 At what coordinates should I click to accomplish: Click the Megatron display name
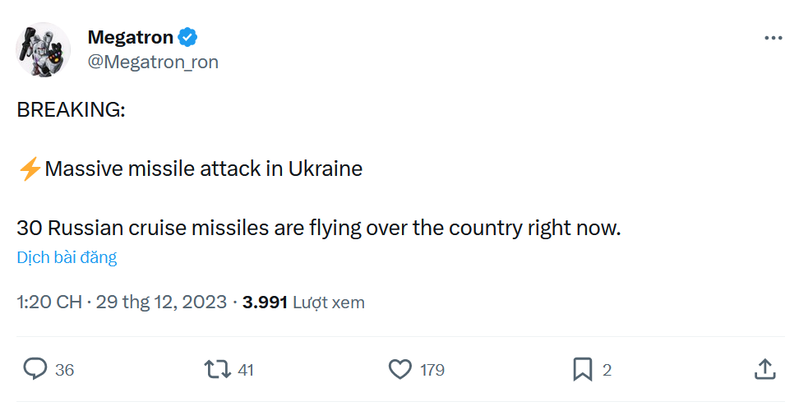[130, 38]
